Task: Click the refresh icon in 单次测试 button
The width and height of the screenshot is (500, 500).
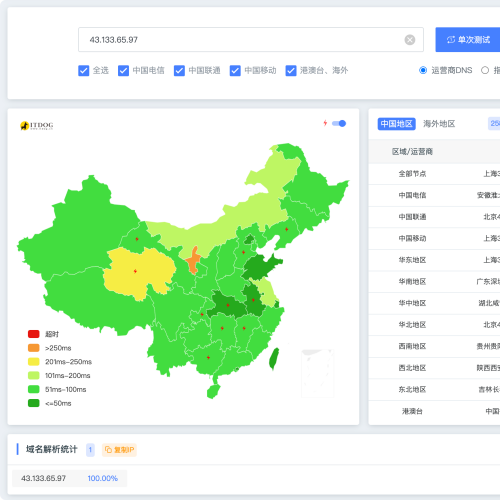Action: [451, 40]
